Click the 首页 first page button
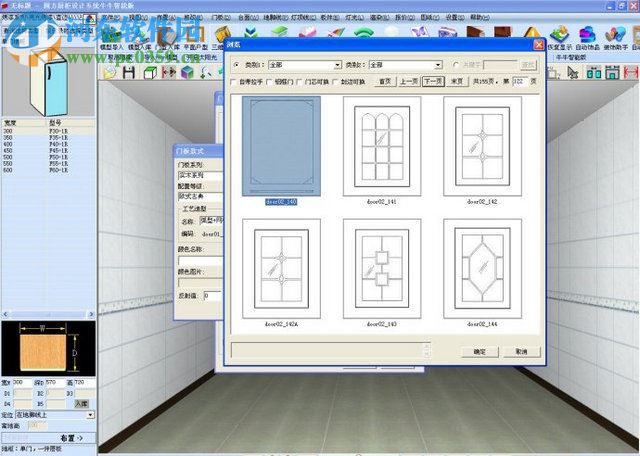The height and width of the screenshot is (456, 640). [x=385, y=82]
